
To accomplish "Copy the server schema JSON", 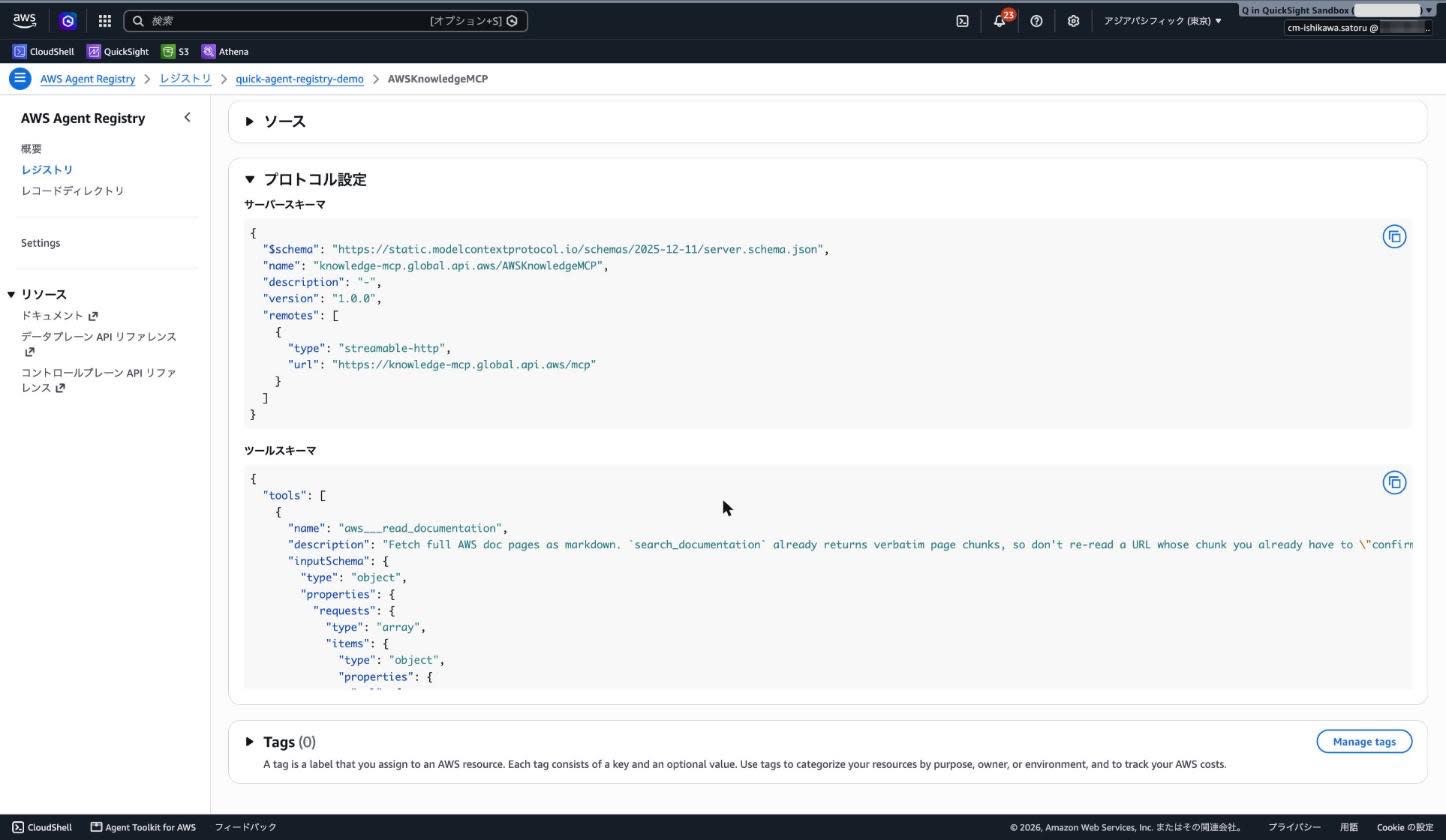I will point(1394,237).
